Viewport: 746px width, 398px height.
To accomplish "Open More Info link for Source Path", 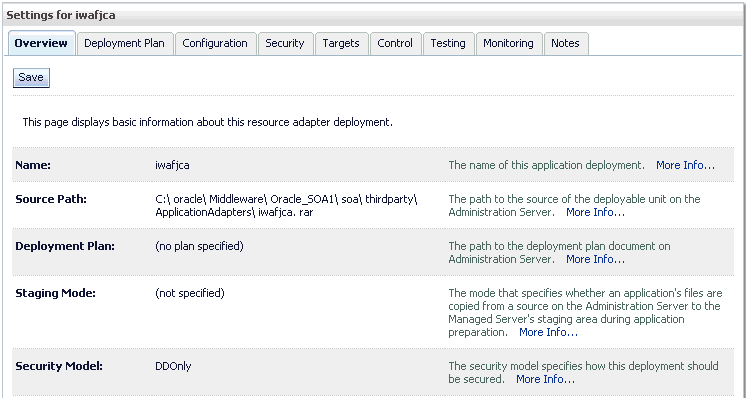I will pyautogui.click(x=595, y=212).
